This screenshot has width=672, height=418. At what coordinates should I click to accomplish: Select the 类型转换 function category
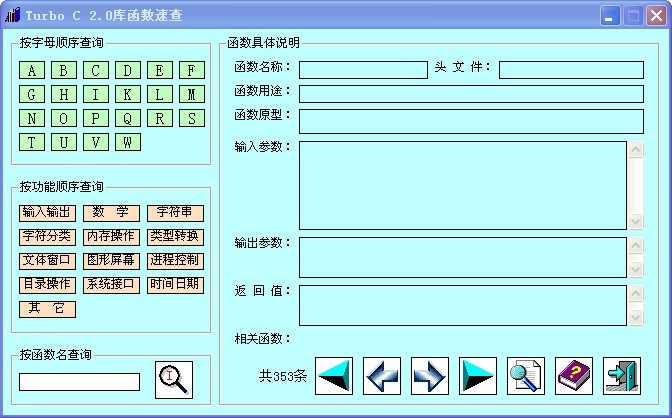[175, 237]
